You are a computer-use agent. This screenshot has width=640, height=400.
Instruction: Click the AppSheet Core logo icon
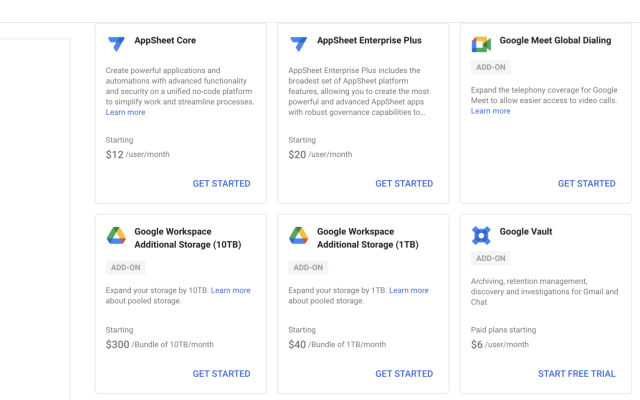point(116,44)
